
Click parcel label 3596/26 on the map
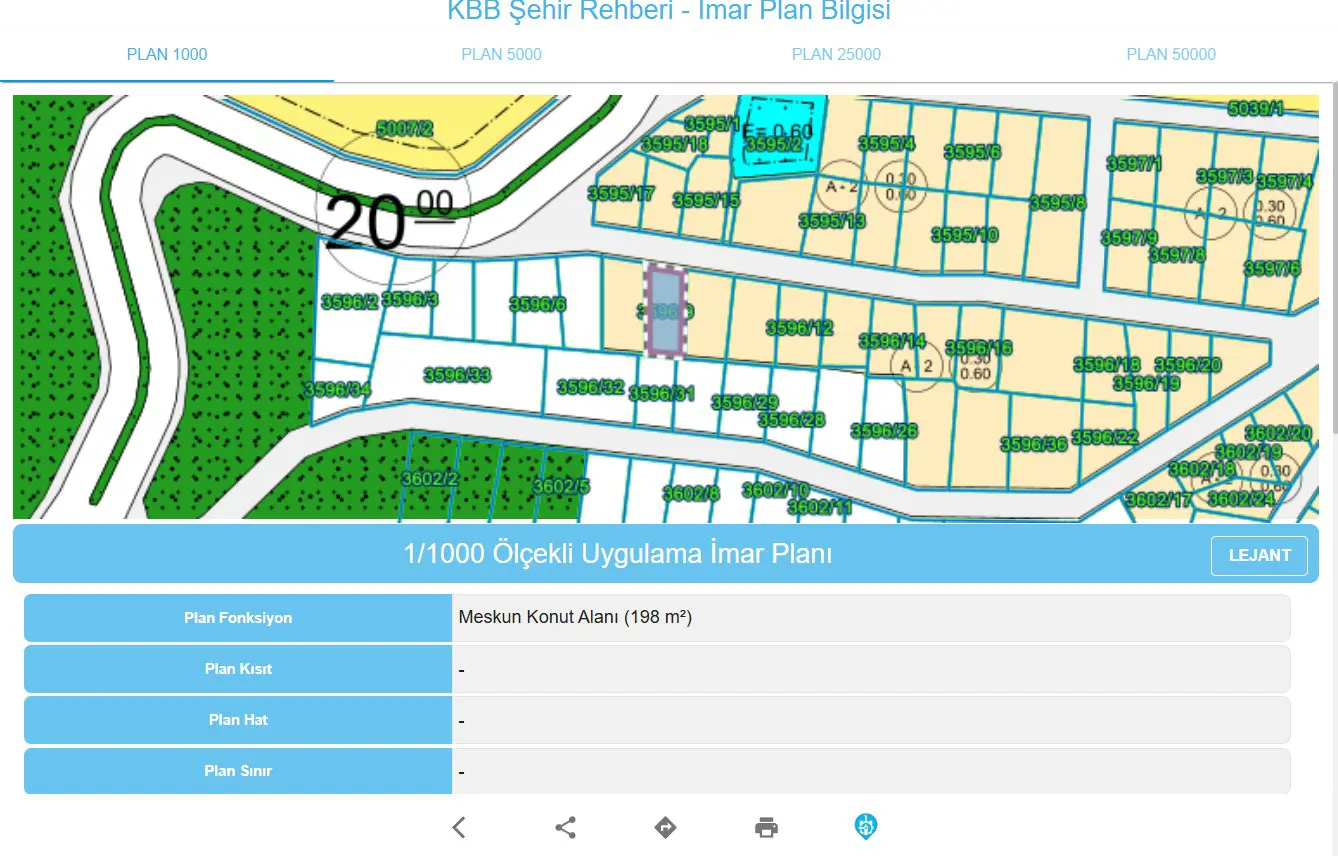[x=884, y=431]
